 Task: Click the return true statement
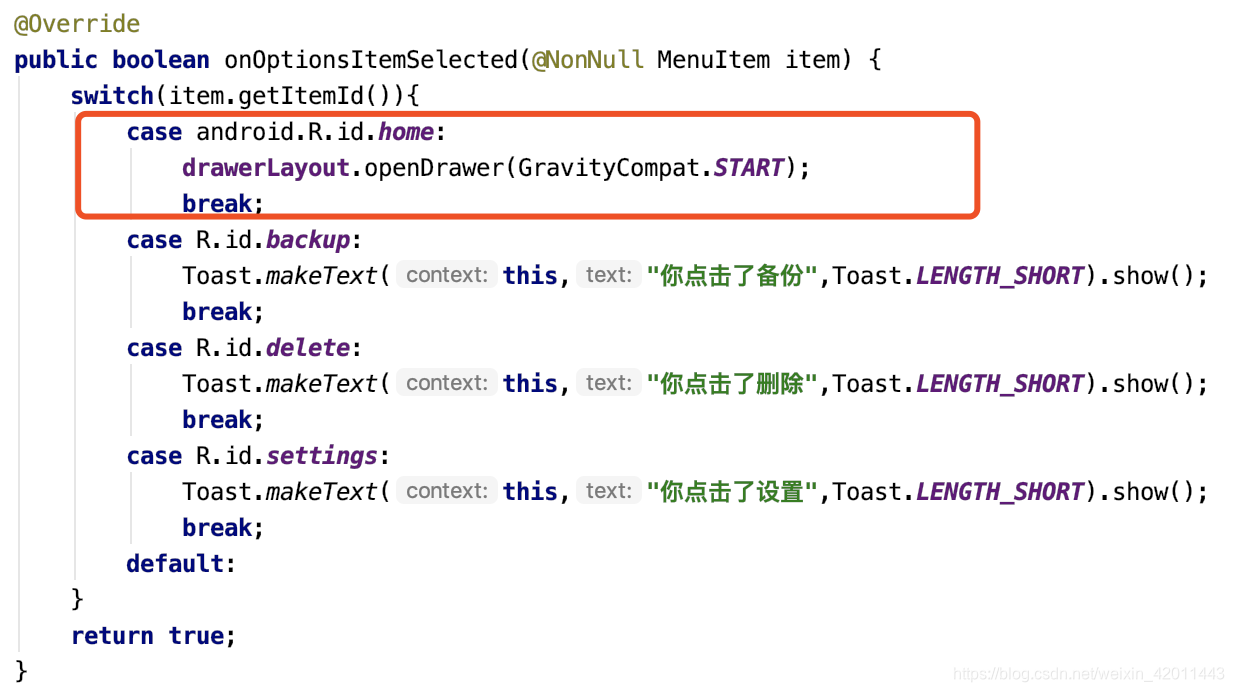(x=153, y=636)
